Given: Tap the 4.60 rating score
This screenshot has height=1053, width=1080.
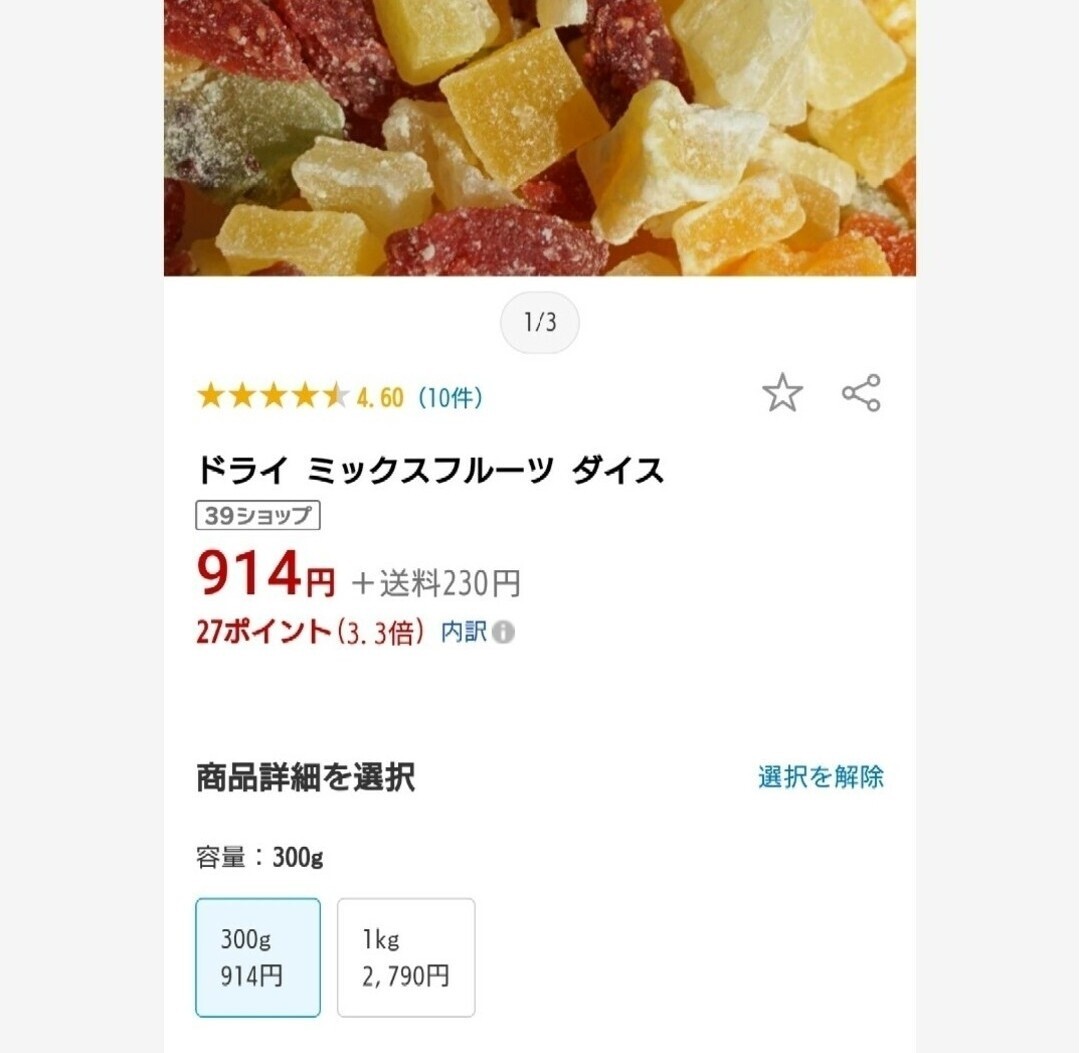Looking at the screenshot, I should pos(380,398).
